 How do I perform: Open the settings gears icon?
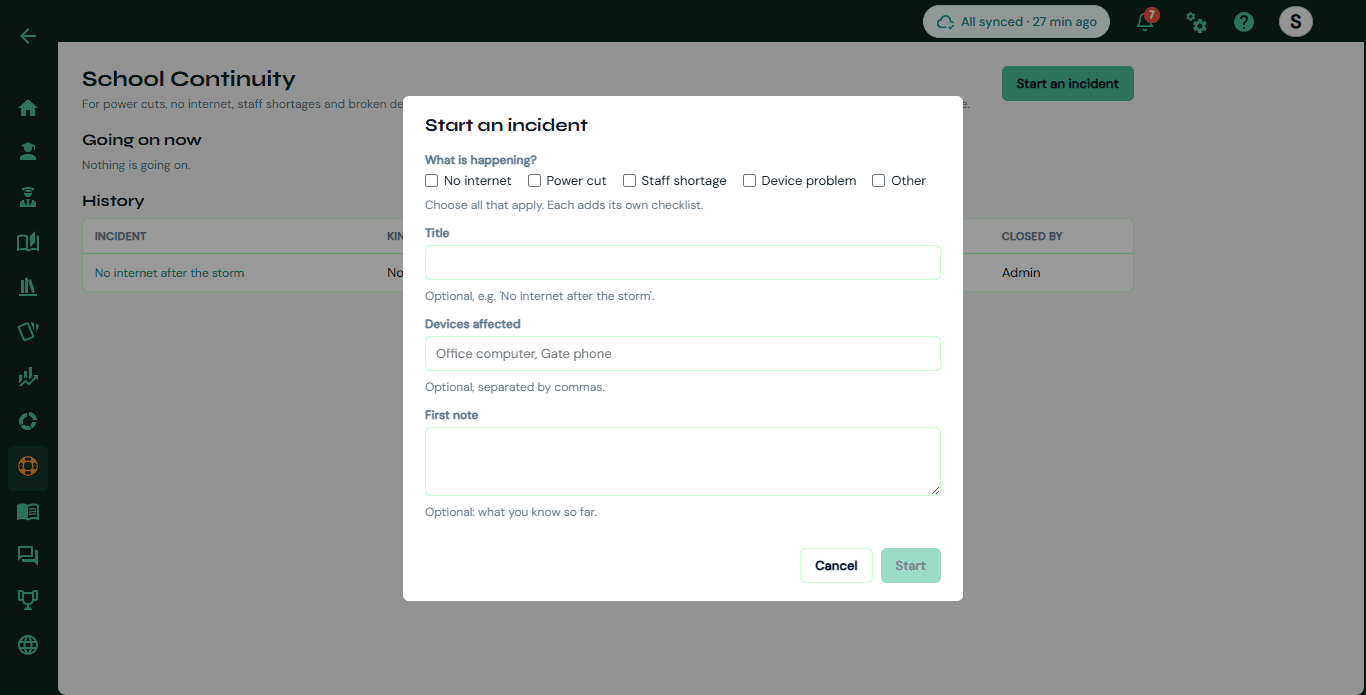click(x=1196, y=22)
